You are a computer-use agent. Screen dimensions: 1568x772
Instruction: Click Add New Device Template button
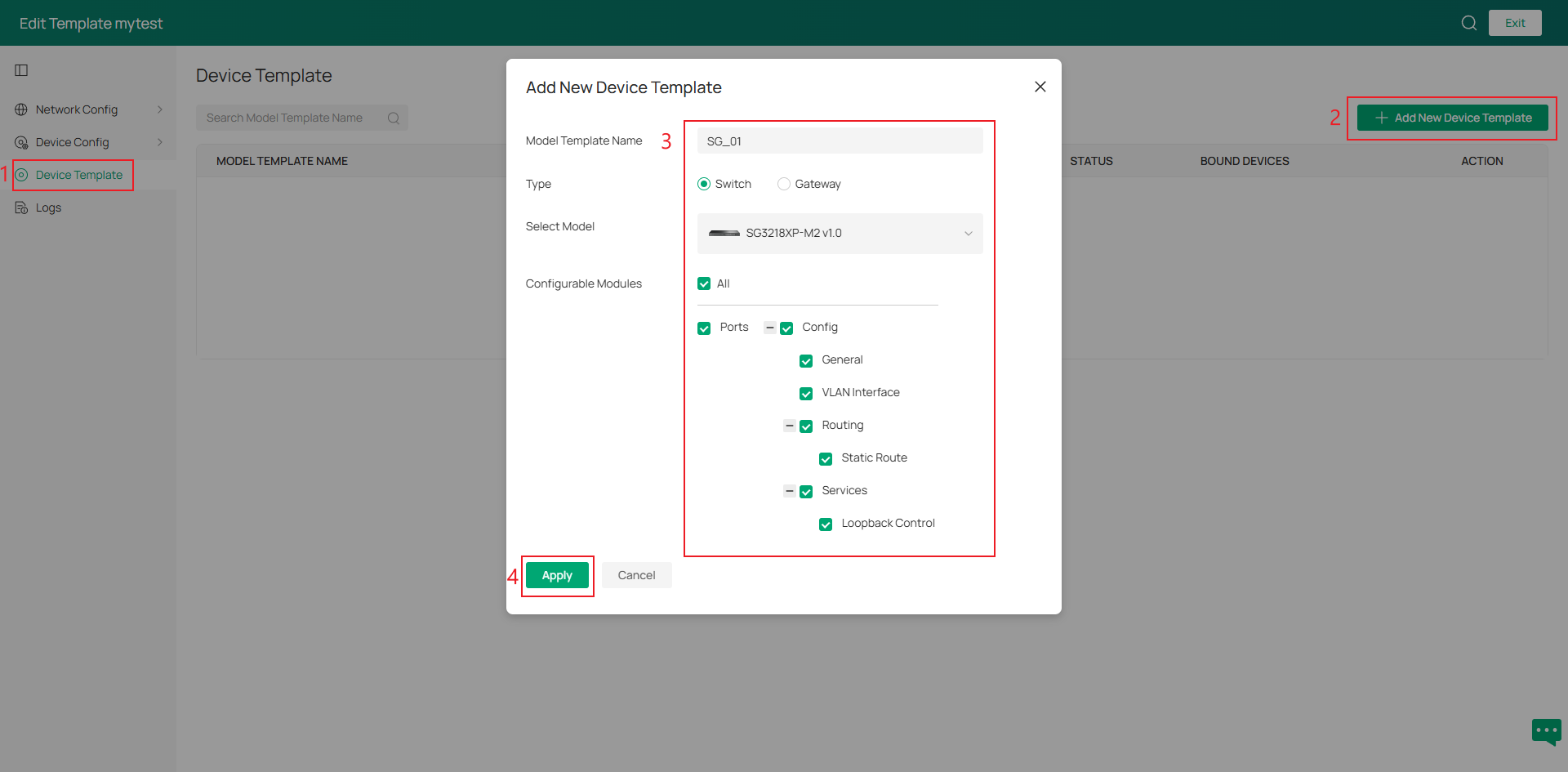[x=1453, y=118]
